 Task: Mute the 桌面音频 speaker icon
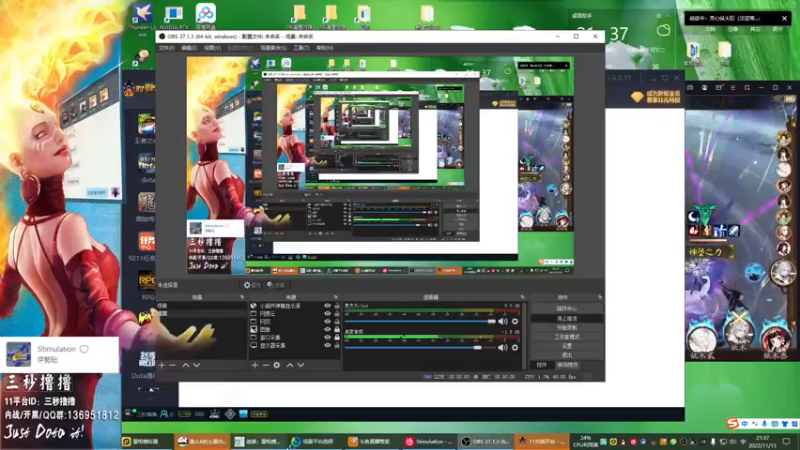coord(503,347)
